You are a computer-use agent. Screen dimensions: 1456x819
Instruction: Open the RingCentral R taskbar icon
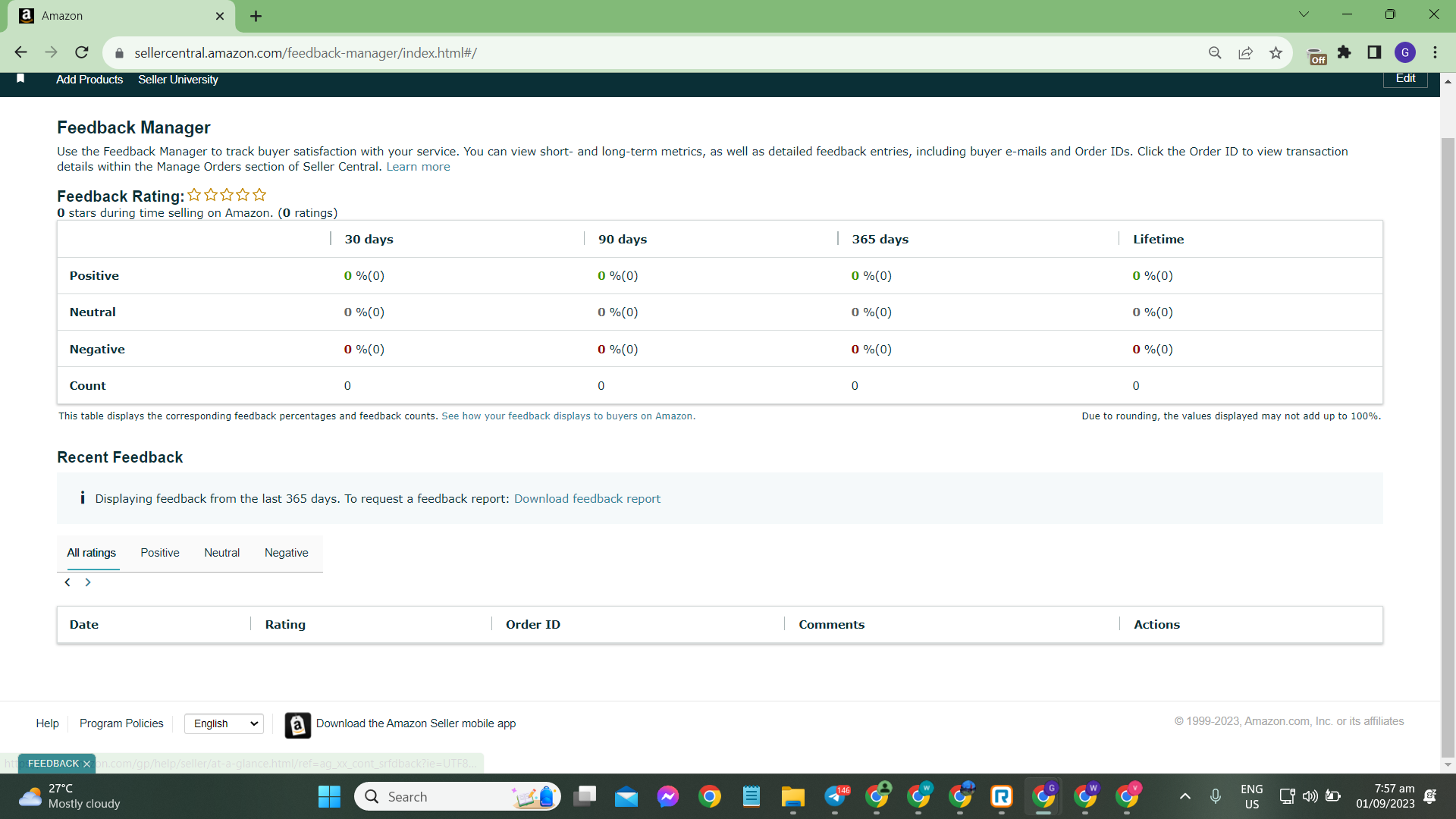1002,796
